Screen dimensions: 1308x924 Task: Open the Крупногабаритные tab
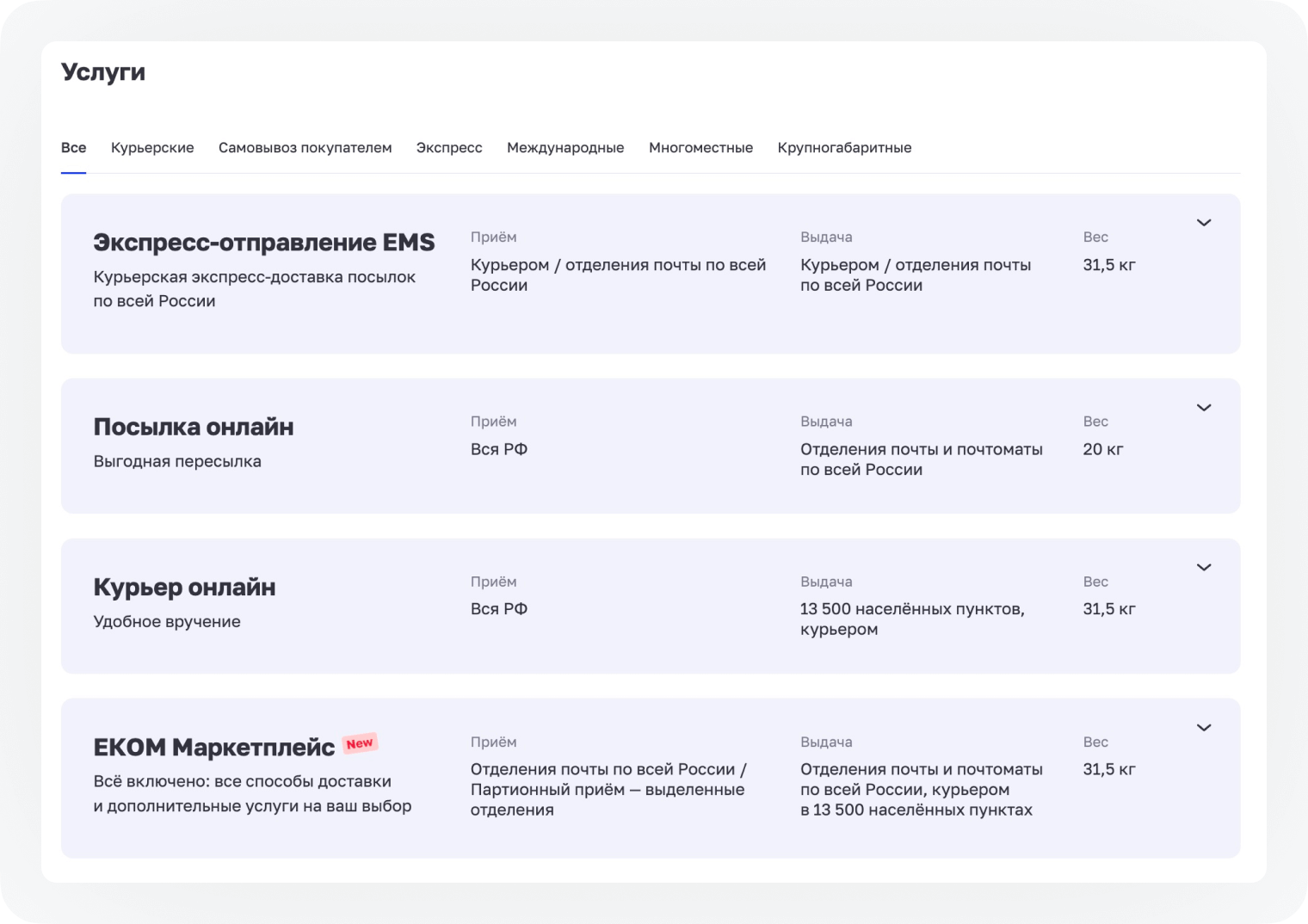pyautogui.click(x=844, y=147)
